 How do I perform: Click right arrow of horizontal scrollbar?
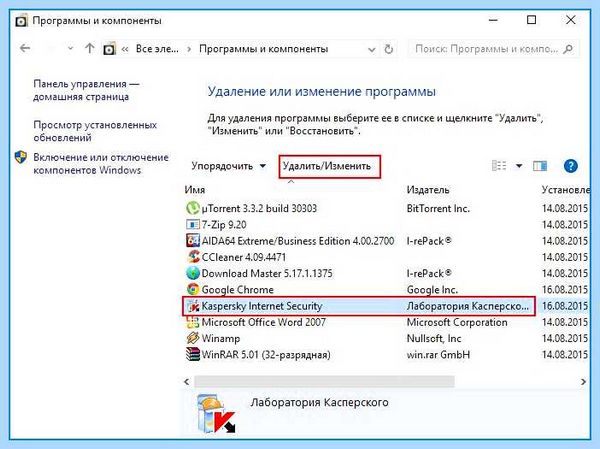pos(583,382)
